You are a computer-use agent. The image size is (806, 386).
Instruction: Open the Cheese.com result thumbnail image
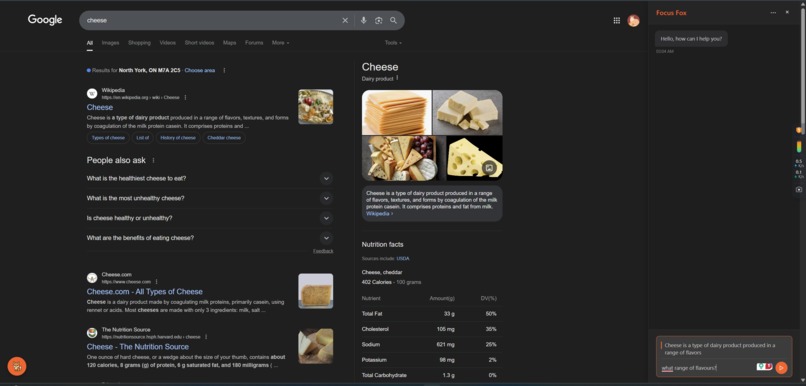316,291
